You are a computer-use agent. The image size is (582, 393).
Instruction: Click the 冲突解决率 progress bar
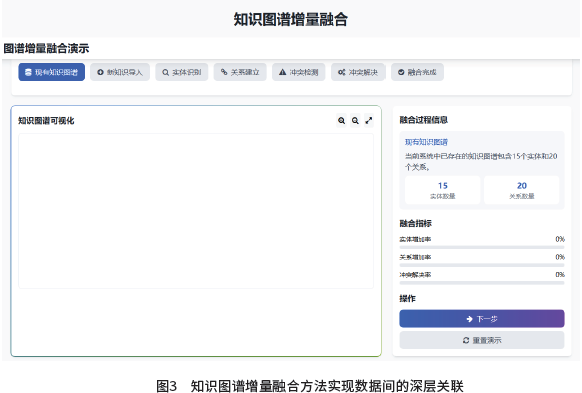pyautogui.click(x=482, y=283)
